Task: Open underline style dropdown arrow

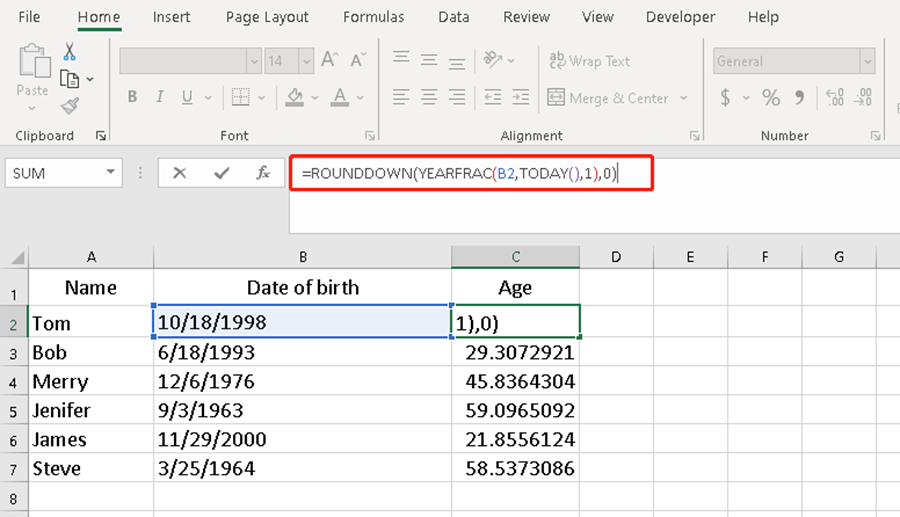Action: tap(208, 98)
